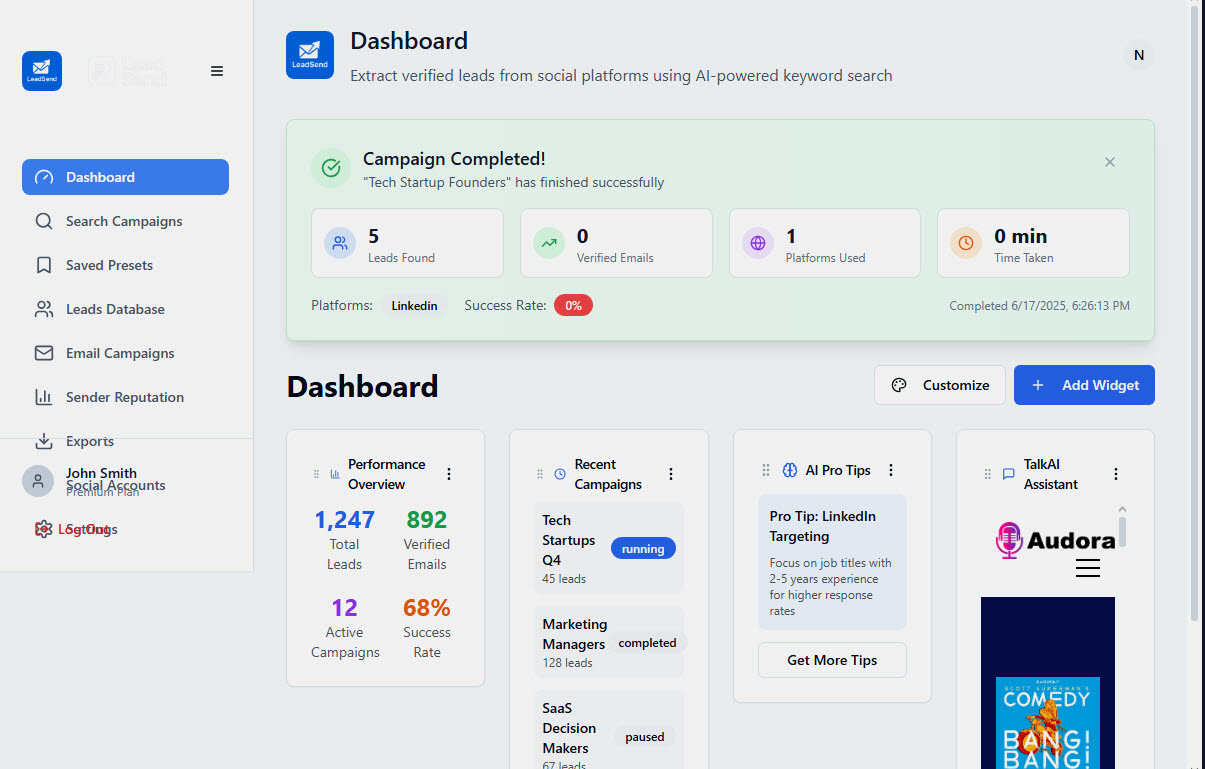Open Saved Presets
This screenshot has width=1205, height=769.
click(x=125, y=265)
